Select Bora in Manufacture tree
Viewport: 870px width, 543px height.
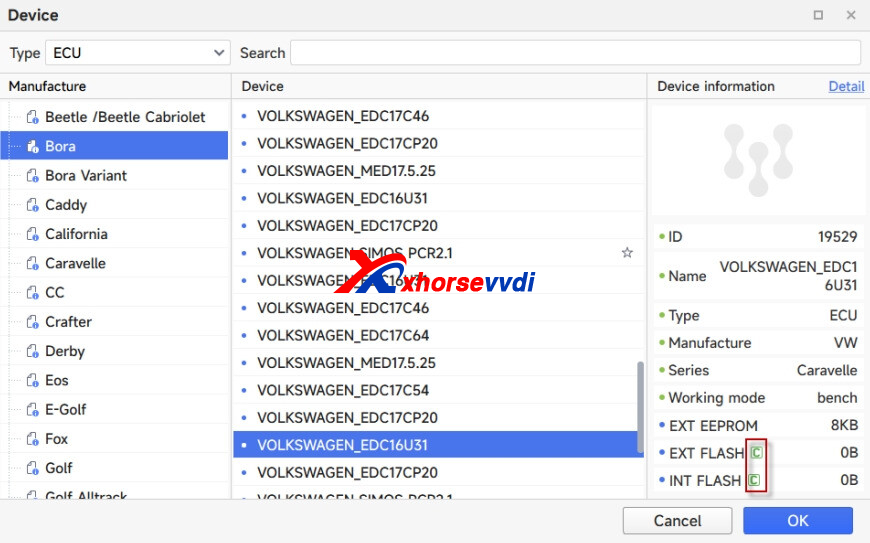click(x=114, y=146)
